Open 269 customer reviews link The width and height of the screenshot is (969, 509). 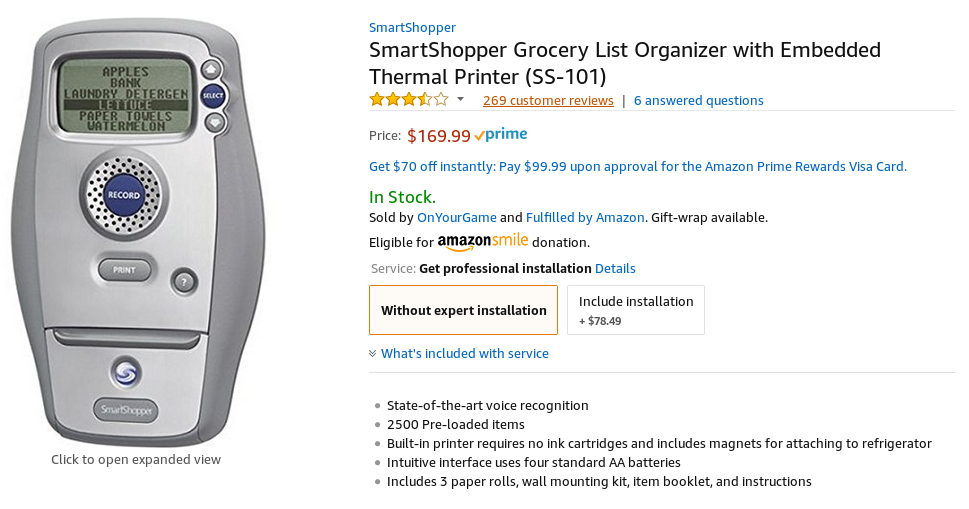coord(548,100)
